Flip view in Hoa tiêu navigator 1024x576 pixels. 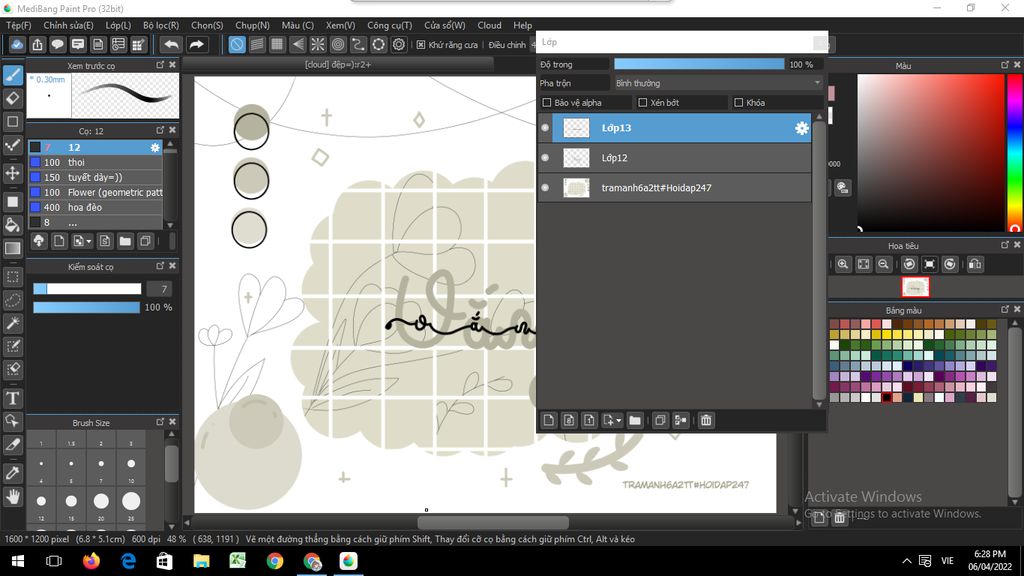point(975,264)
